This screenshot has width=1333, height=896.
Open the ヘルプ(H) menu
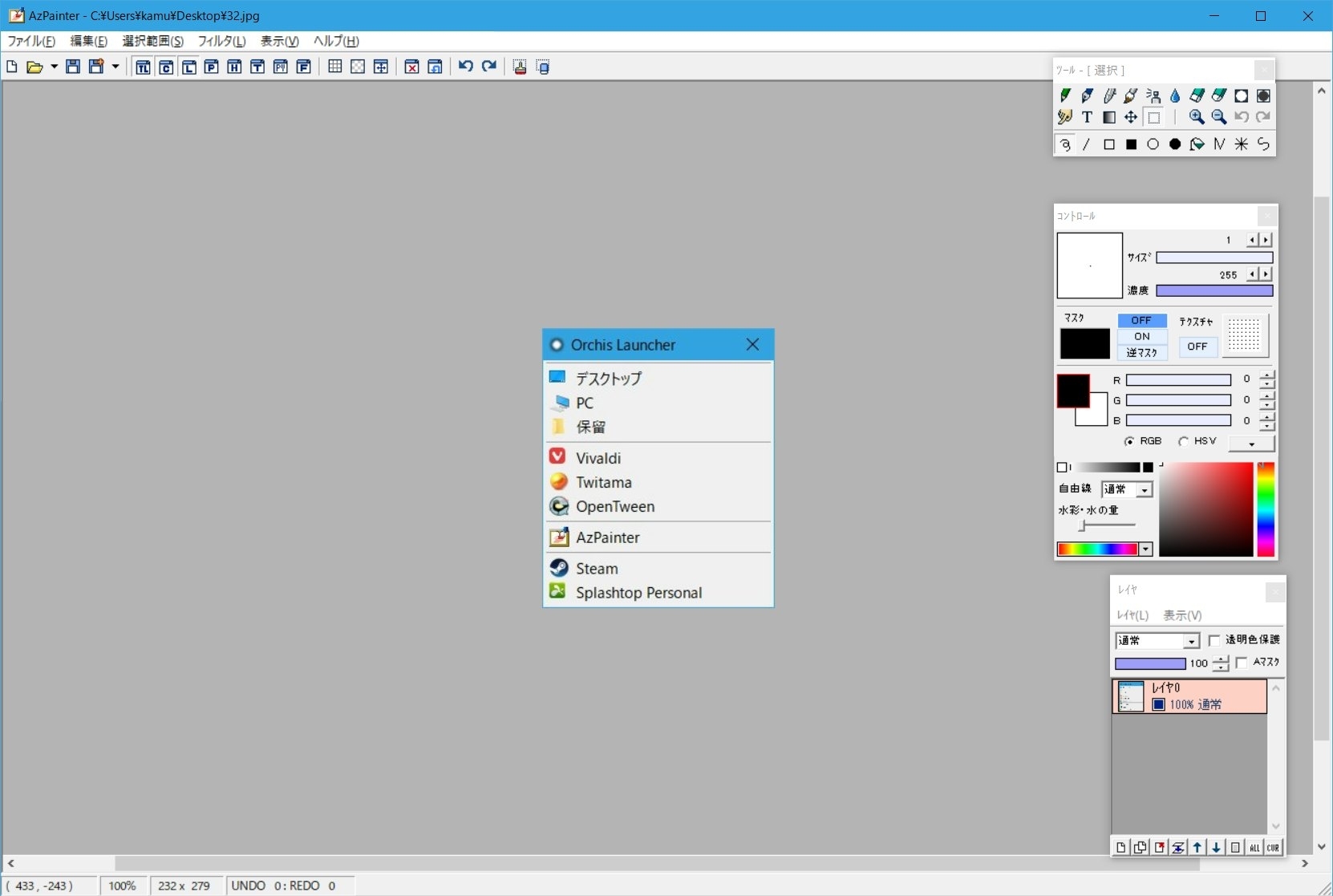click(x=336, y=41)
